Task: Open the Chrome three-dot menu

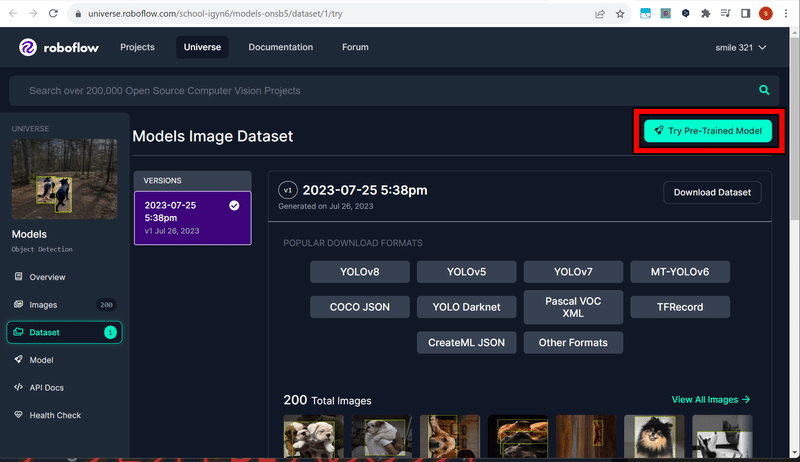Action: (x=786, y=14)
